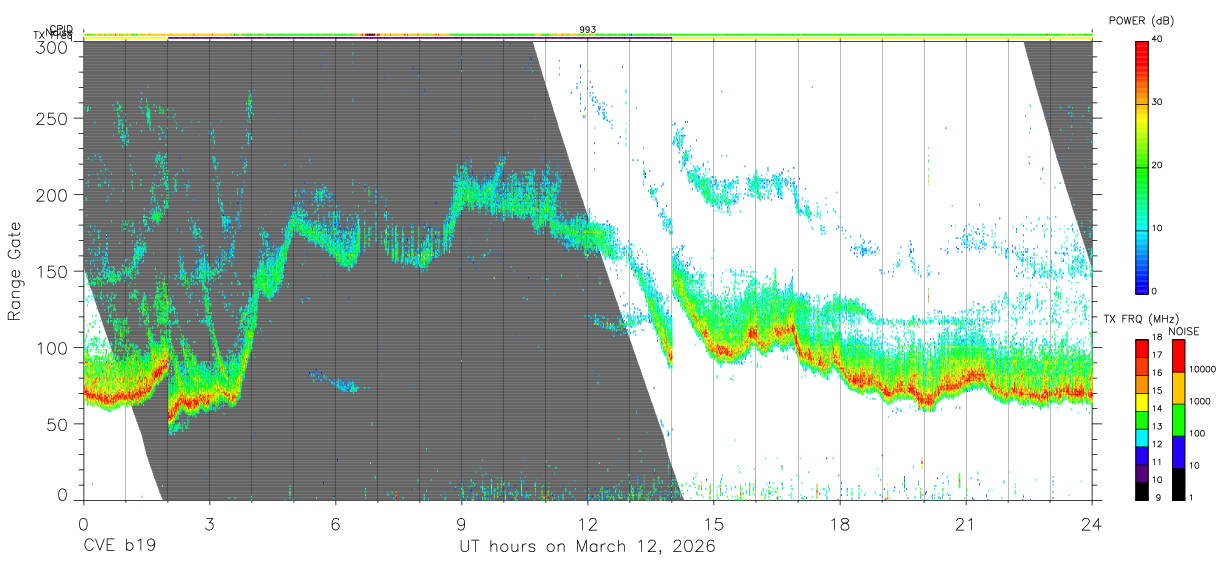Select UT hour tick 21

click(x=965, y=523)
